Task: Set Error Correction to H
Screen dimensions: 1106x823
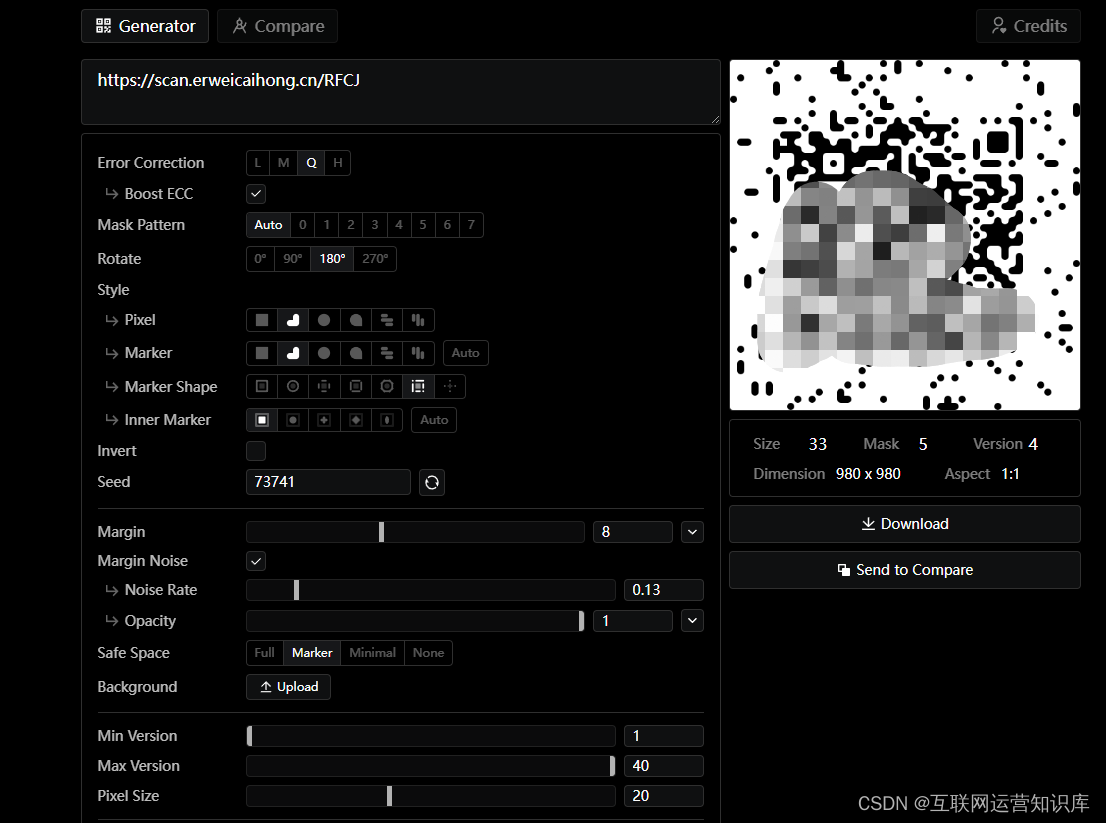Action: point(338,163)
